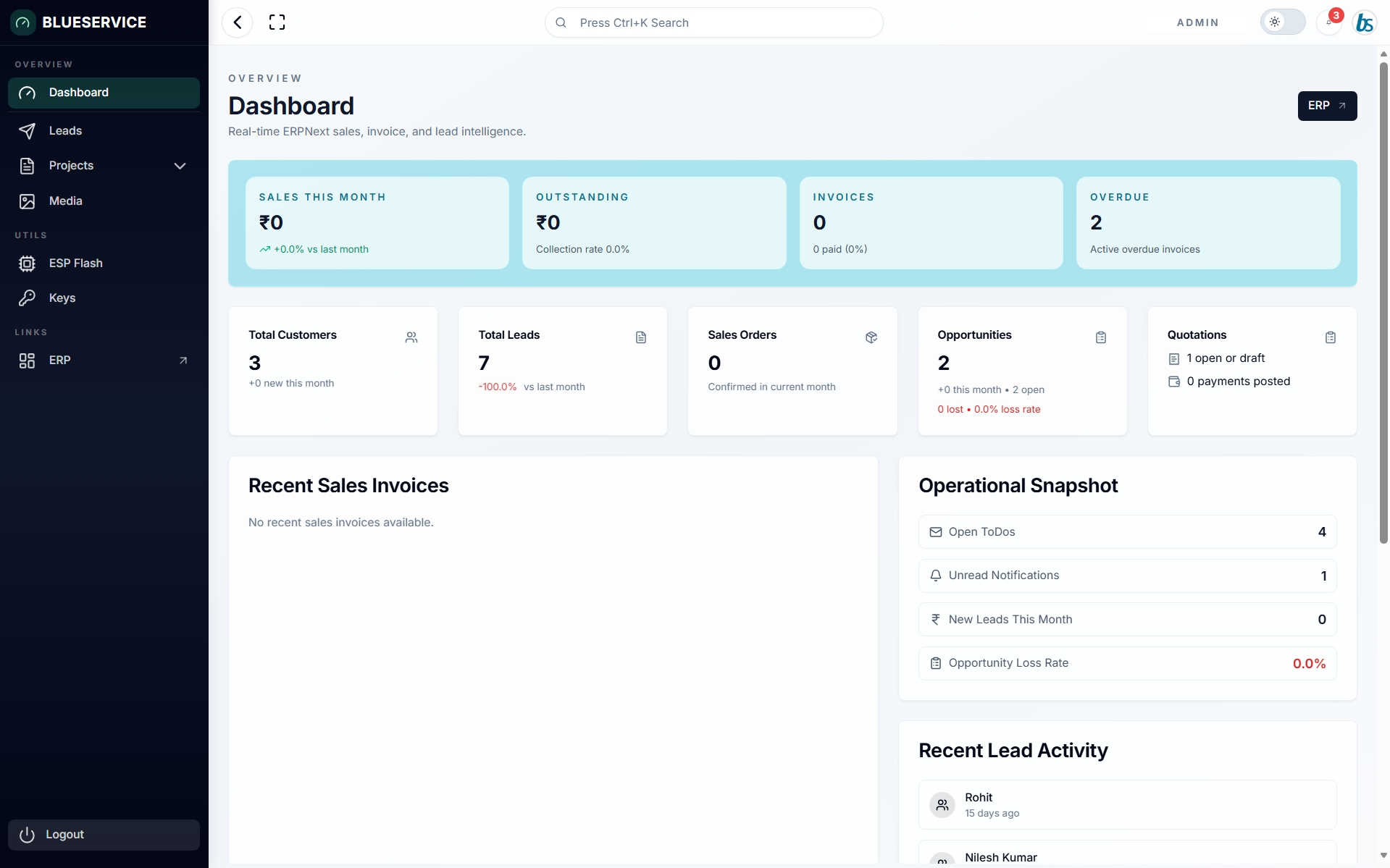
Task: Open the Leads menu item
Action: (104, 131)
